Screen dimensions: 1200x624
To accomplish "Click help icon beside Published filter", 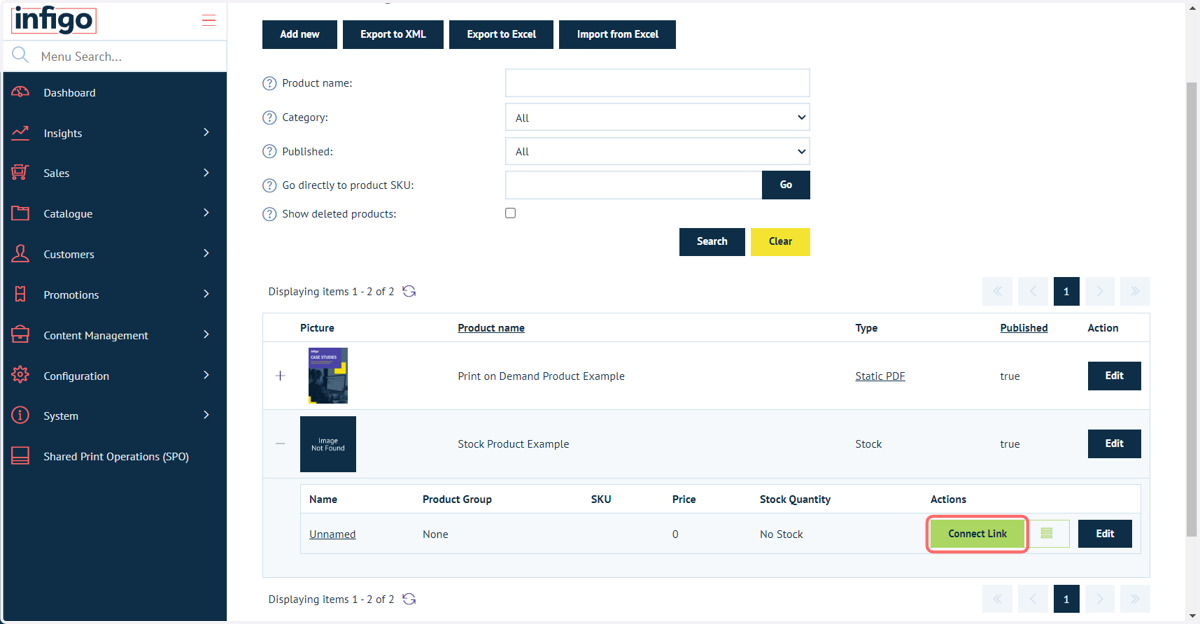I will 269,151.
